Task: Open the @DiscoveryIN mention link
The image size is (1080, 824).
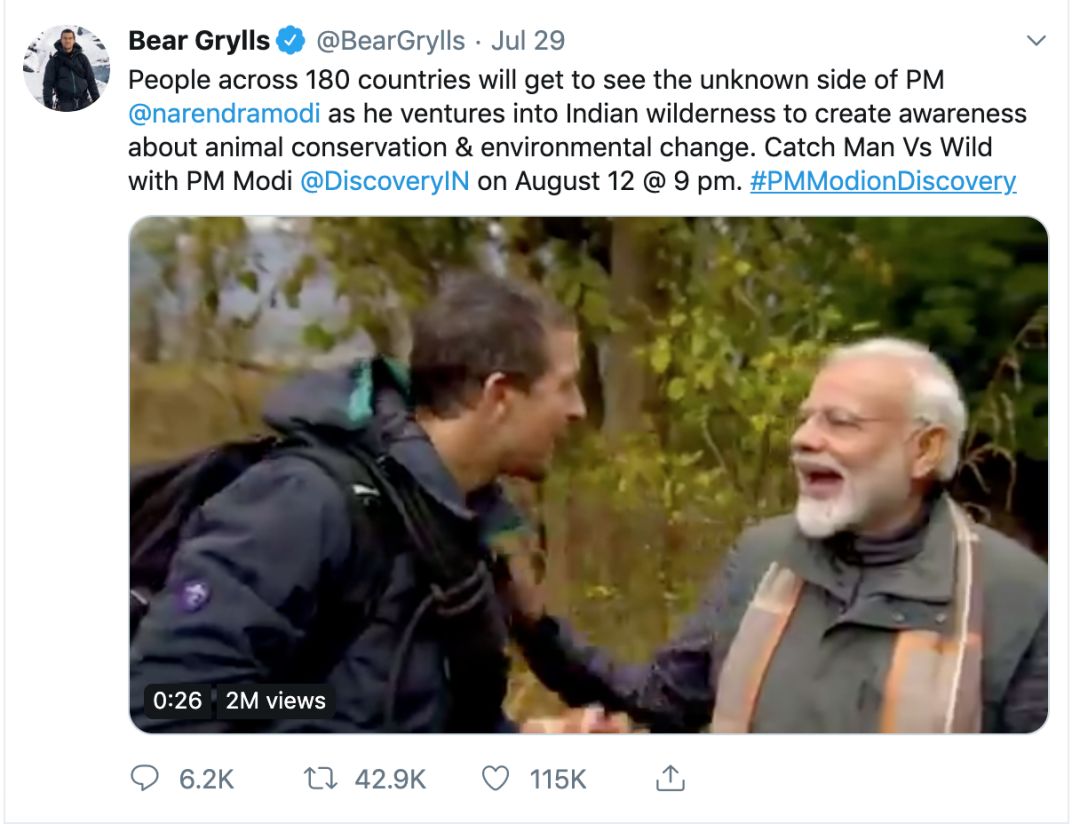Action: coord(384,181)
